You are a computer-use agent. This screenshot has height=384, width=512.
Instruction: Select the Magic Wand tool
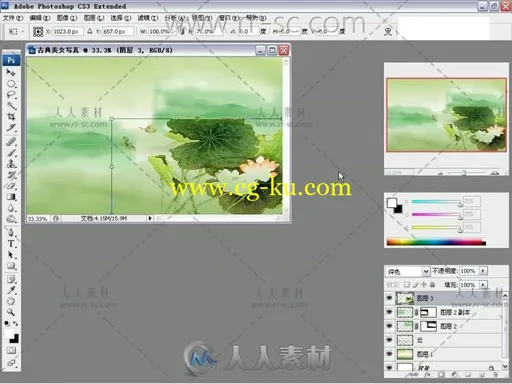pos(11,106)
